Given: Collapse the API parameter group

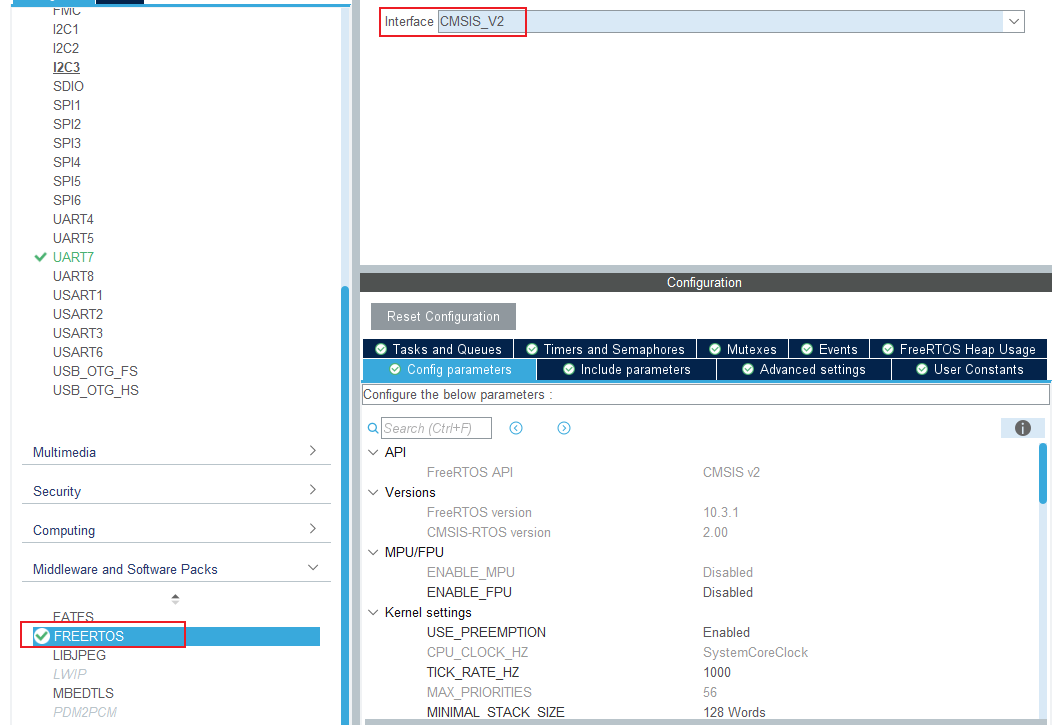Looking at the screenshot, I should (373, 452).
